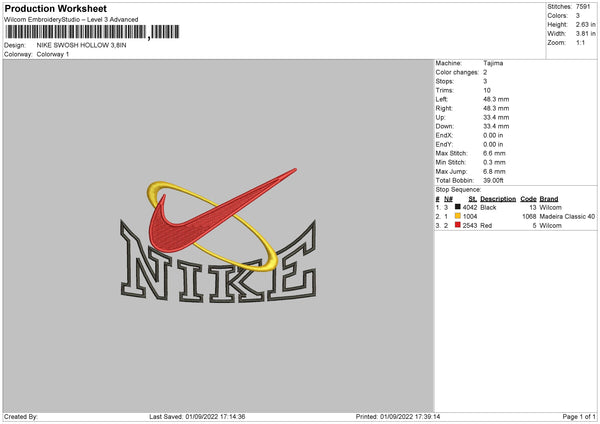This screenshot has width=600, height=424.
Task: Click the 'Colorway 1' value
Action: pyautogui.click(x=53, y=54)
